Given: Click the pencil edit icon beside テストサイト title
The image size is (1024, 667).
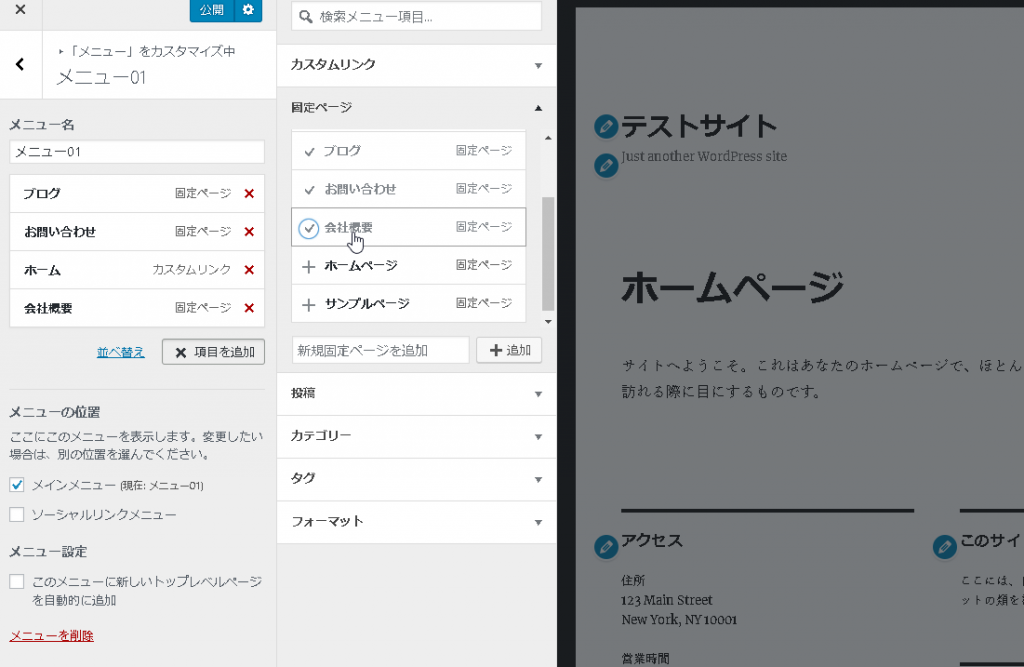Looking at the screenshot, I should tap(605, 127).
